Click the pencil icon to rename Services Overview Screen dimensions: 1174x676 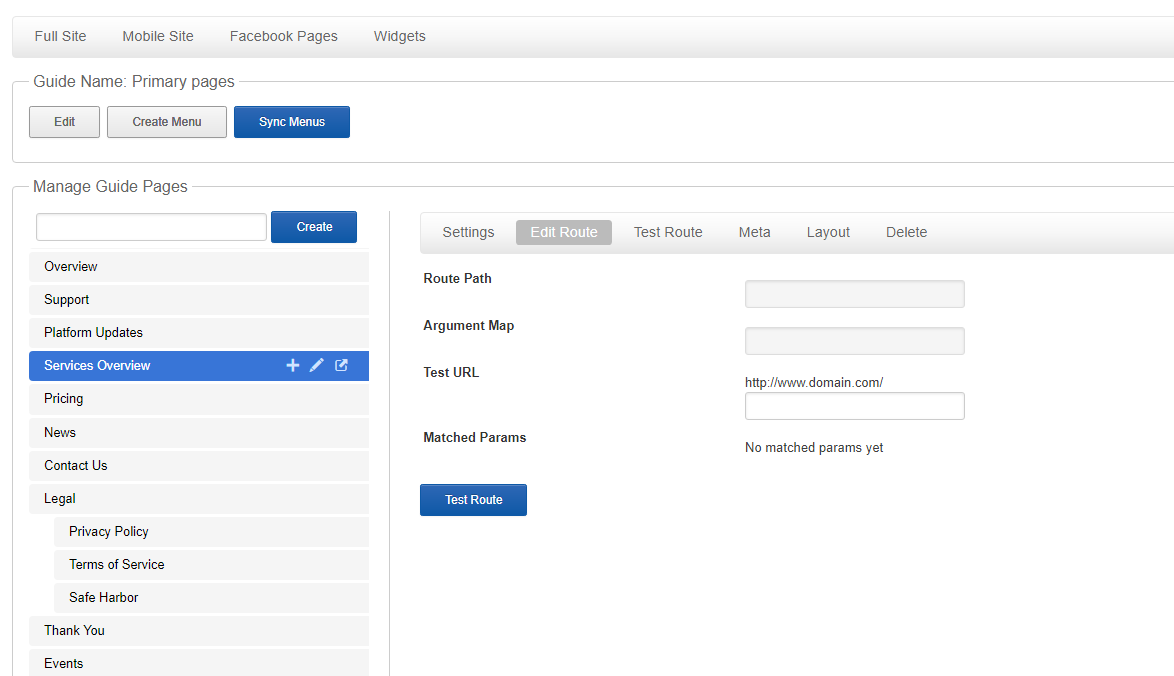(316, 365)
